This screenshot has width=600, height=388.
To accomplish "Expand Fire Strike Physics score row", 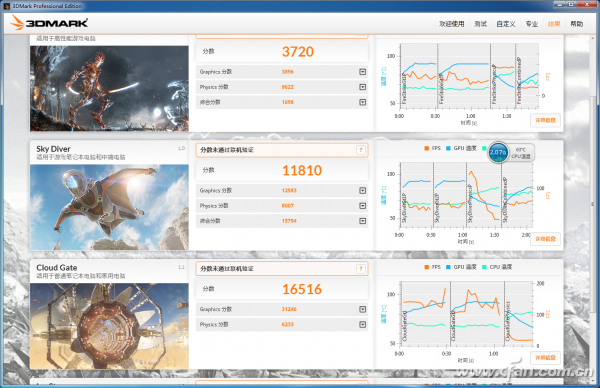I will [x=362, y=87].
